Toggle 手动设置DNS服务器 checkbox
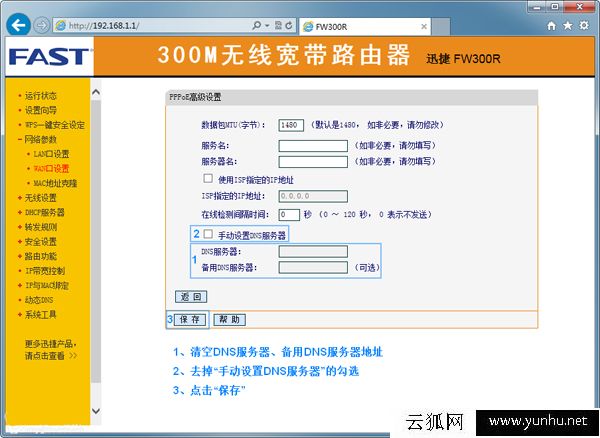The height and width of the screenshot is (438, 600). (208, 234)
